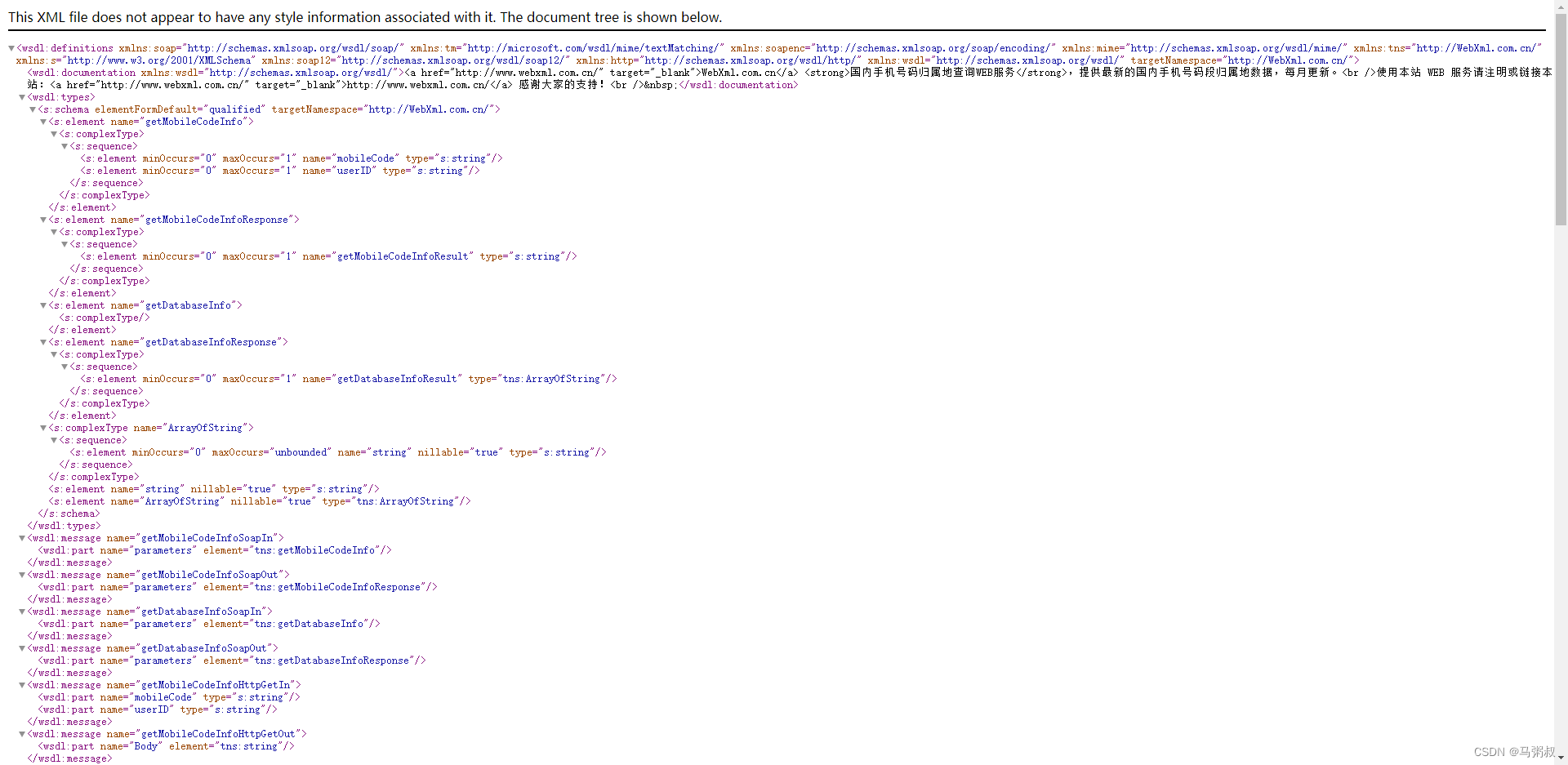Collapse s:element getDatabaseInfoResponse triangle
Viewport: 1568px width, 765px height.
pos(43,342)
